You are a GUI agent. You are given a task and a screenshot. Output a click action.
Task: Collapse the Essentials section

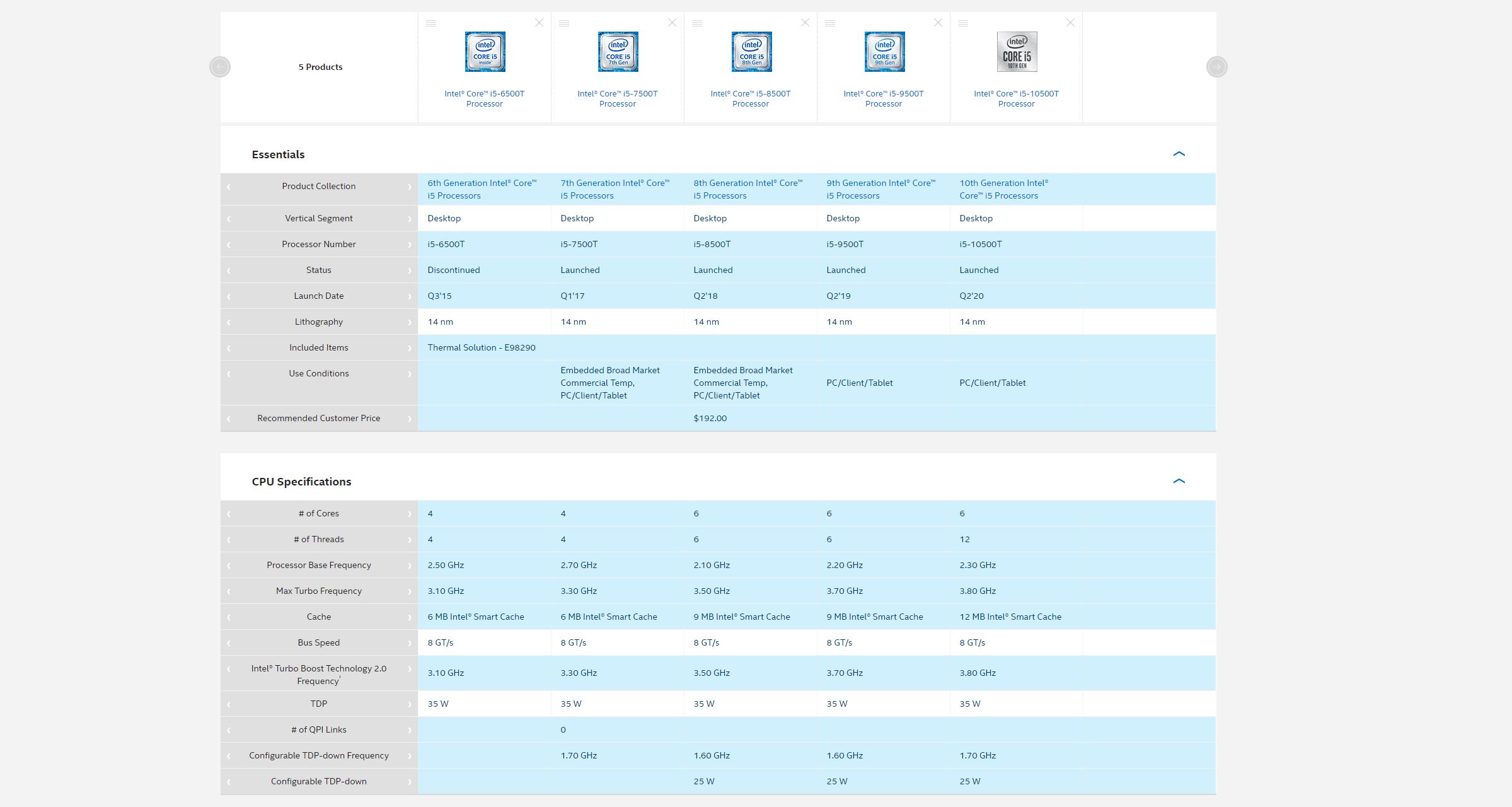tap(1179, 154)
